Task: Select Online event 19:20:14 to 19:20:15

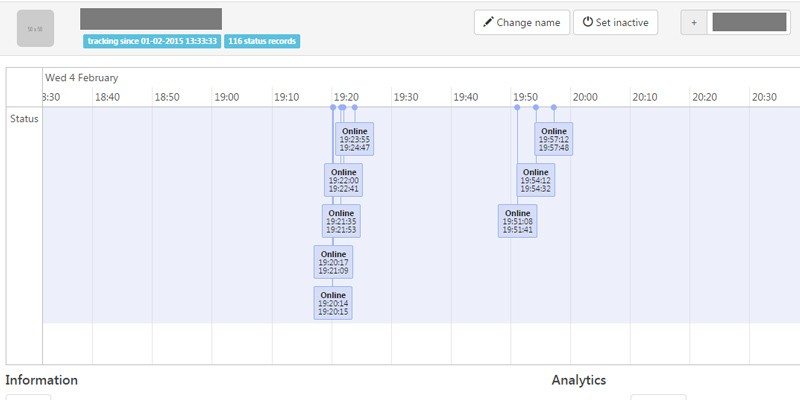Action: (x=333, y=303)
